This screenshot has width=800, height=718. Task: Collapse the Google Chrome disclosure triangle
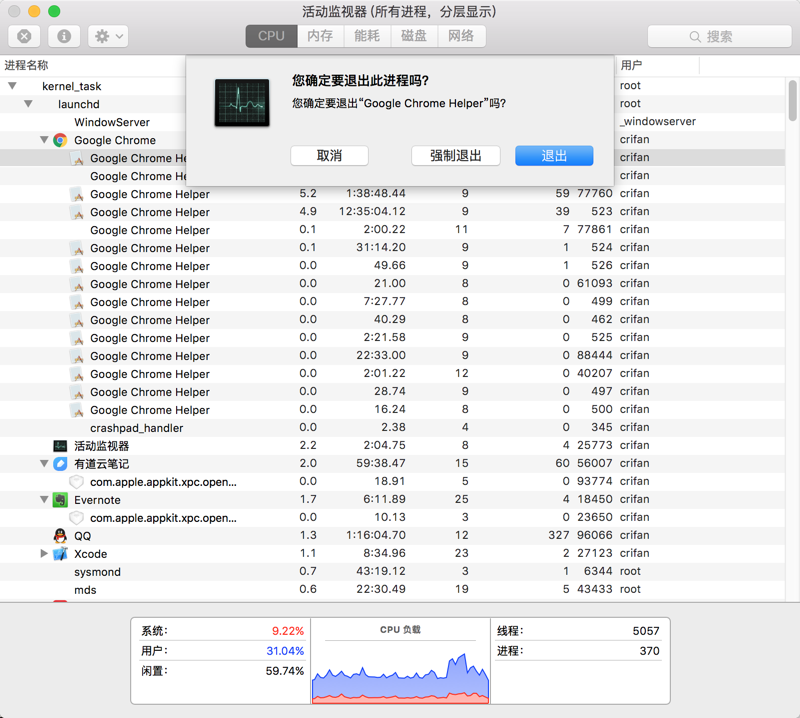click(x=44, y=140)
